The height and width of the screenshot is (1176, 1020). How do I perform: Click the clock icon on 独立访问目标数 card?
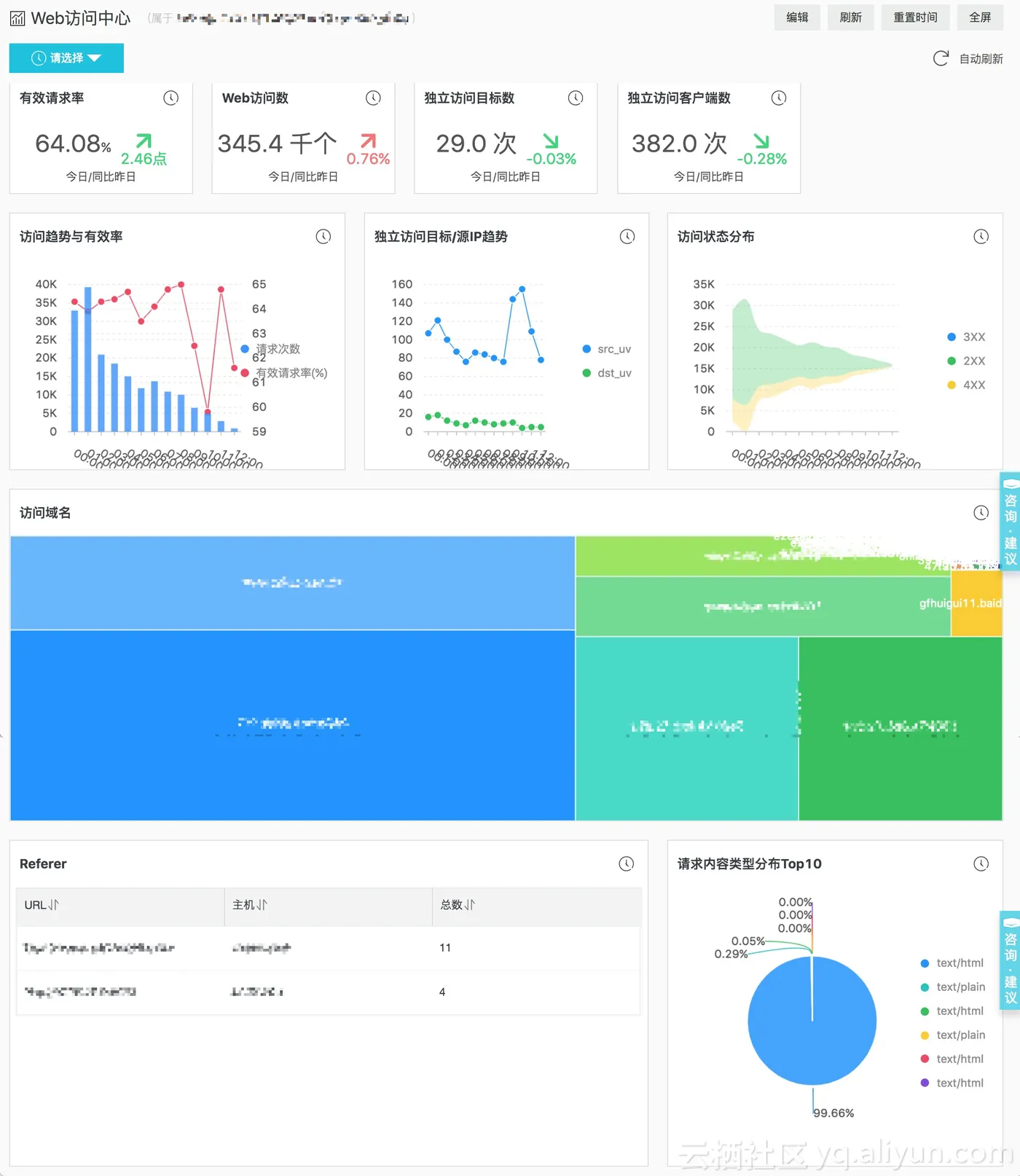pyautogui.click(x=576, y=98)
